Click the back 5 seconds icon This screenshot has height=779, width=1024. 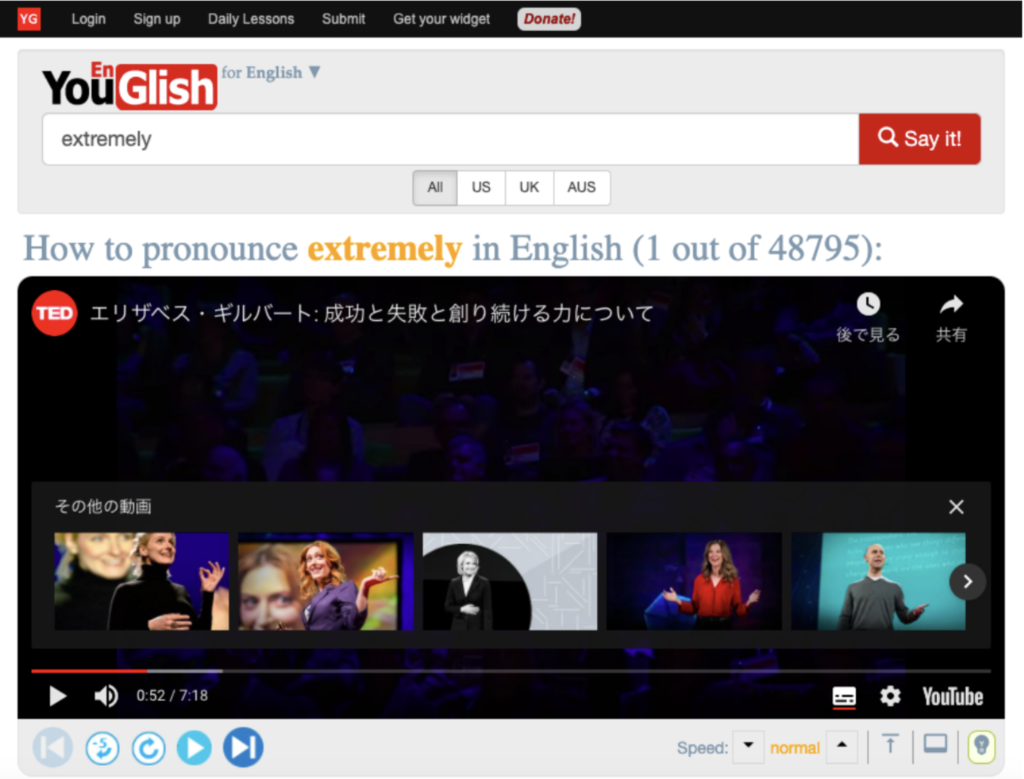point(101,747)
